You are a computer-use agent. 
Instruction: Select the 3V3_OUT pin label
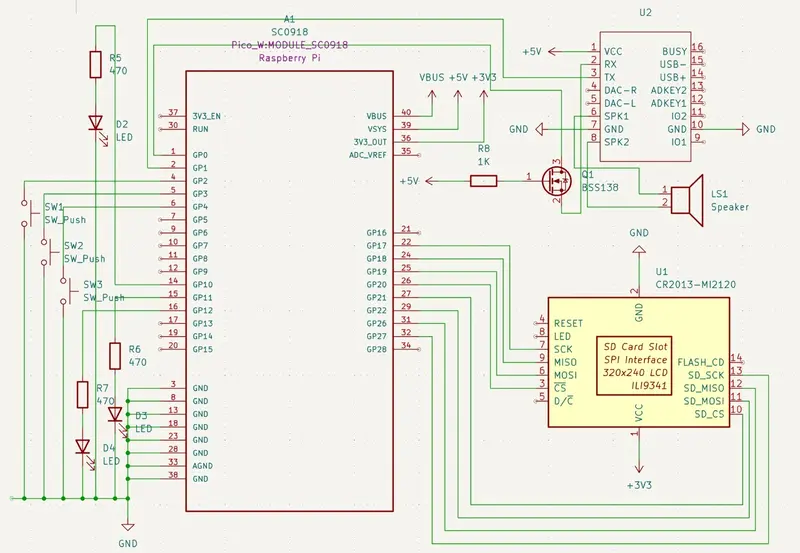(x=370, y=142)
